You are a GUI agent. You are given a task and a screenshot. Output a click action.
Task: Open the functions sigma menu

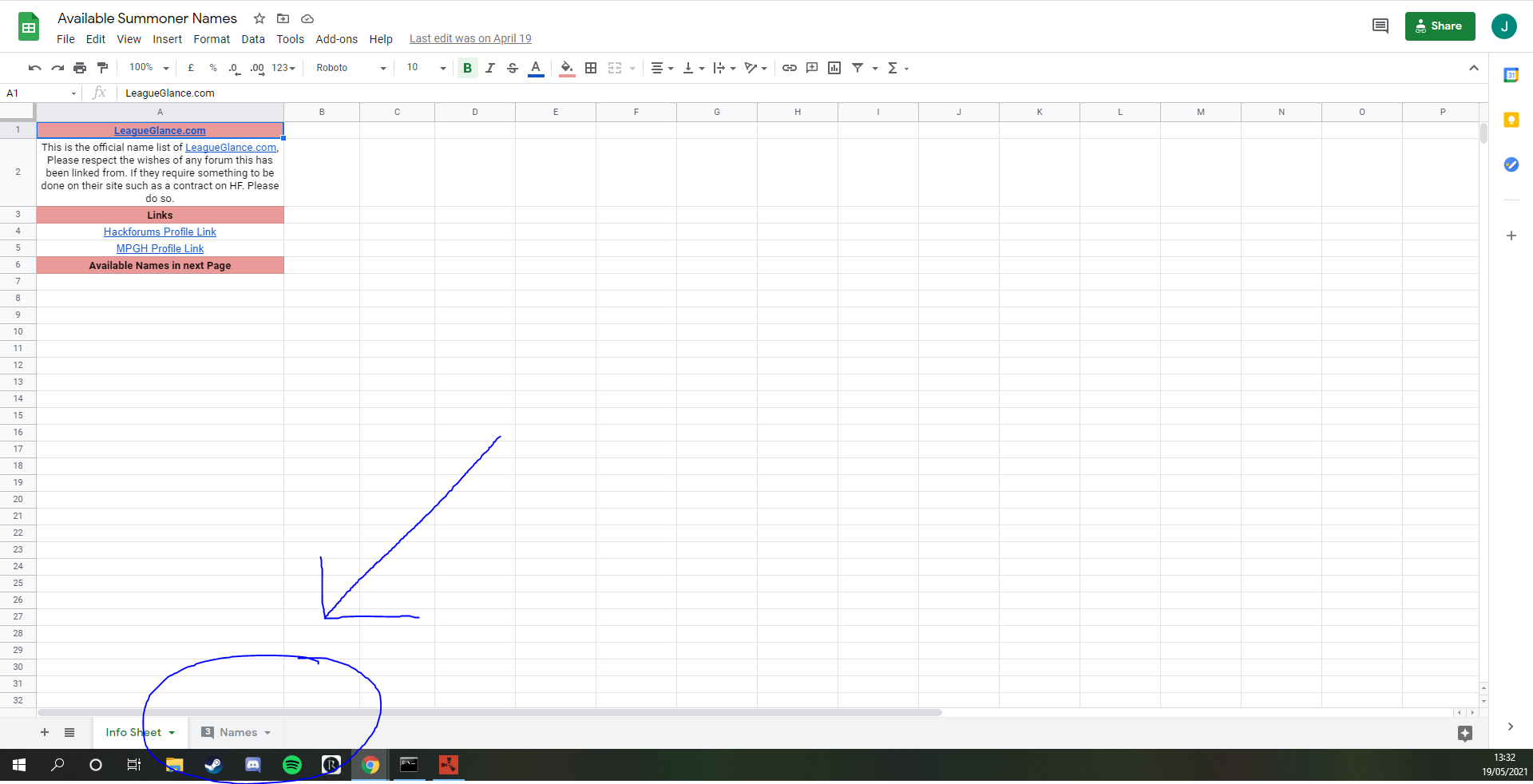click(x=897, y=68)
